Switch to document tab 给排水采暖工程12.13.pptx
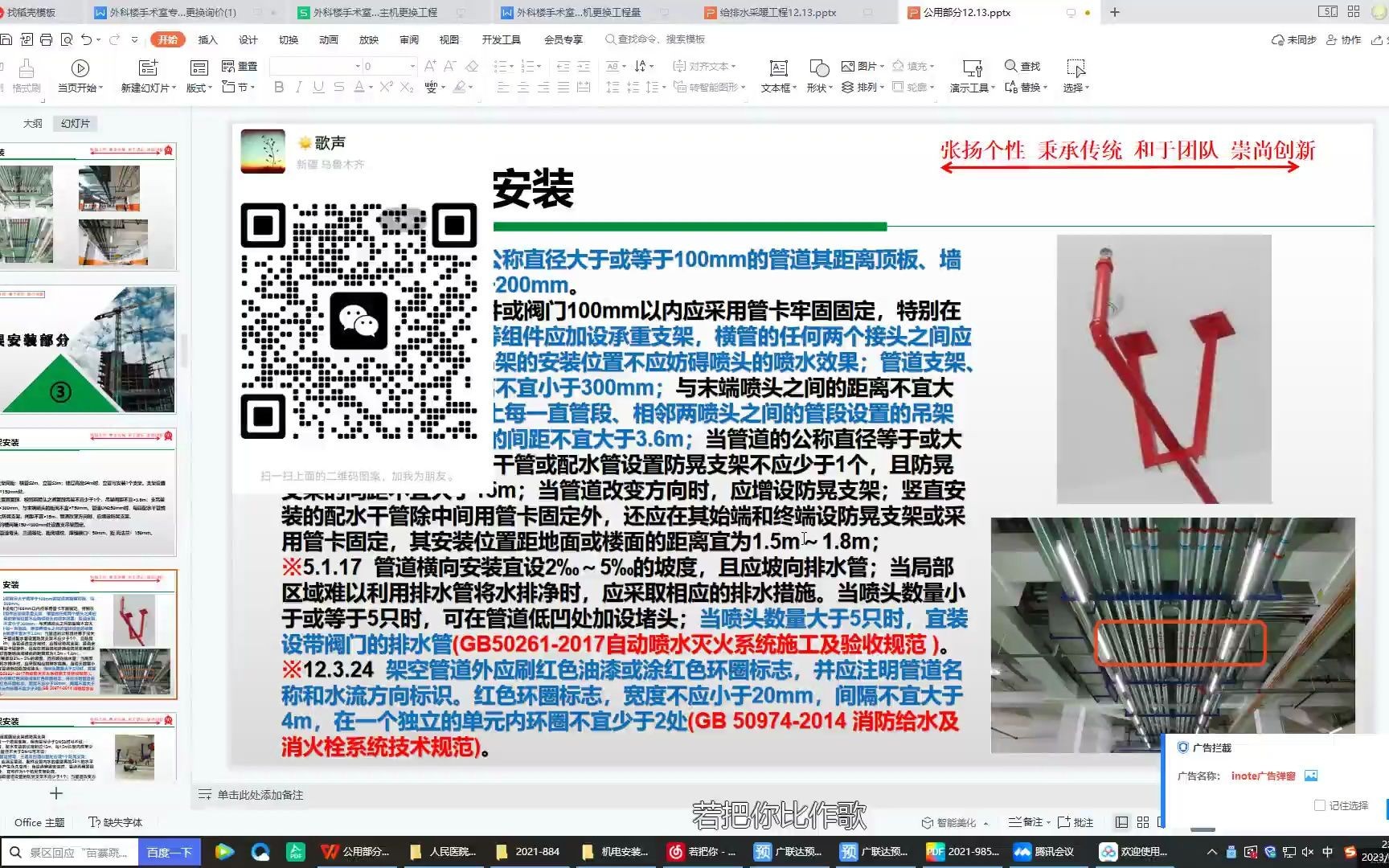Viewport: 1389px width, 868px height. [780, 12]
